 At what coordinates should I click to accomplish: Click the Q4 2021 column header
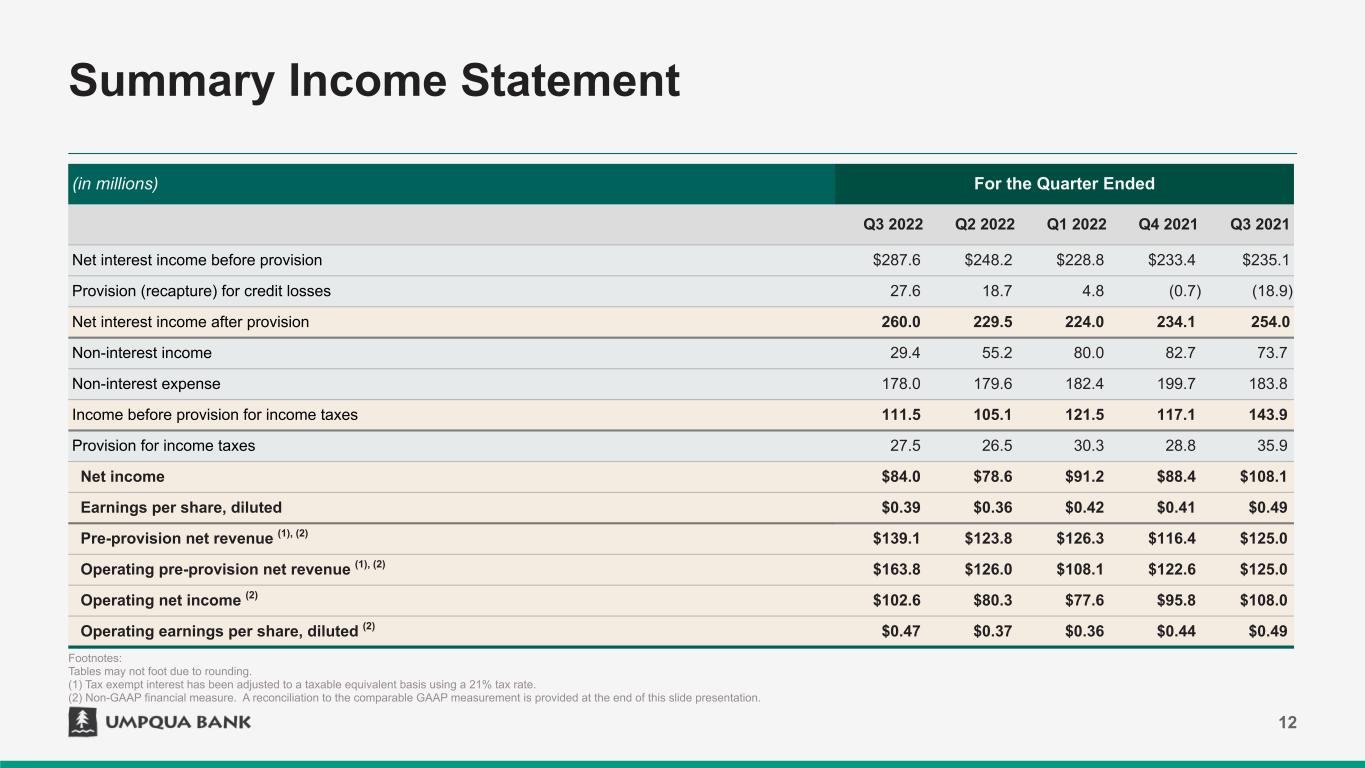(x=1168, y=225)
